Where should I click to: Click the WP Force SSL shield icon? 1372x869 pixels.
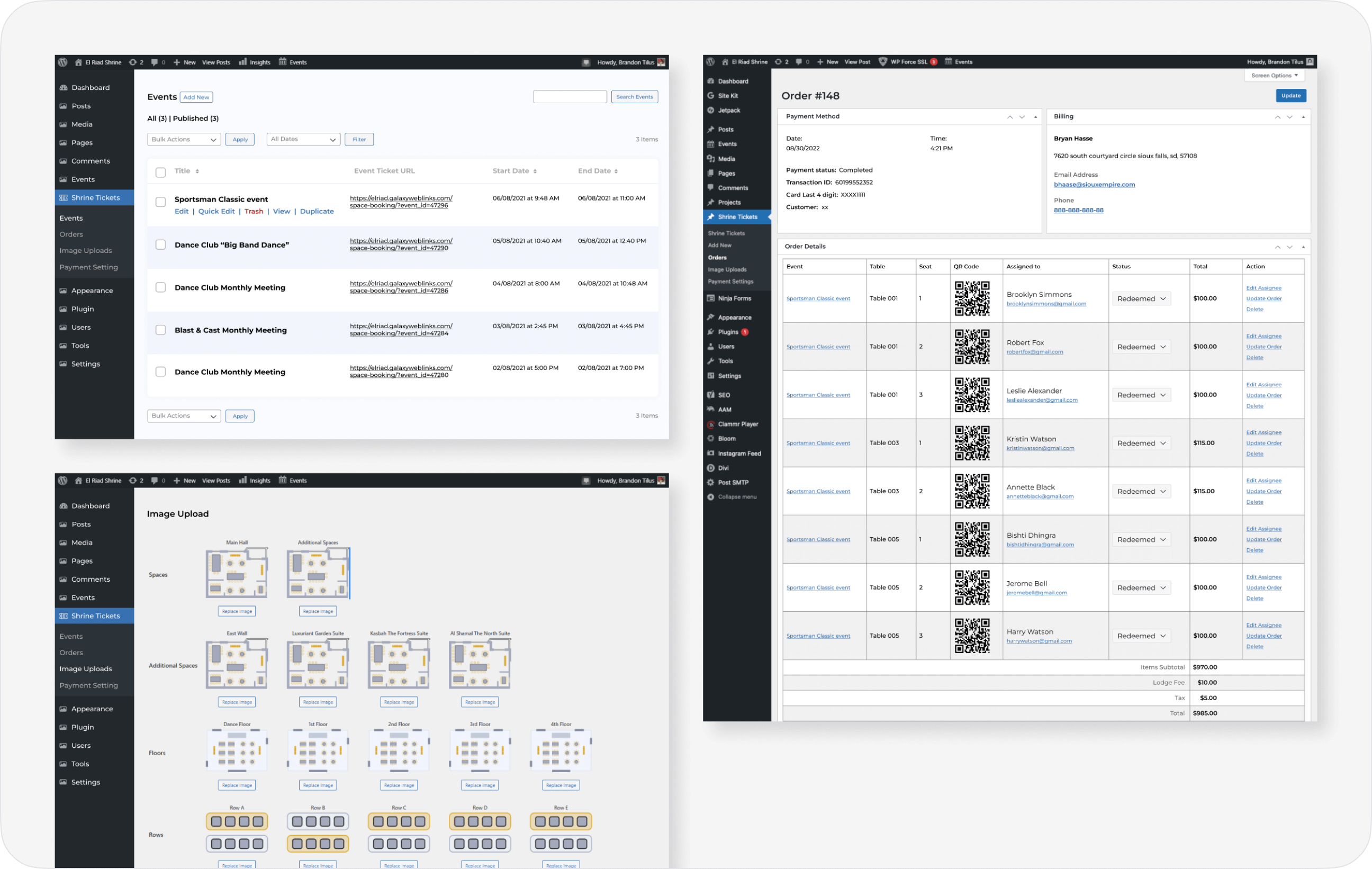coord(882,61)
